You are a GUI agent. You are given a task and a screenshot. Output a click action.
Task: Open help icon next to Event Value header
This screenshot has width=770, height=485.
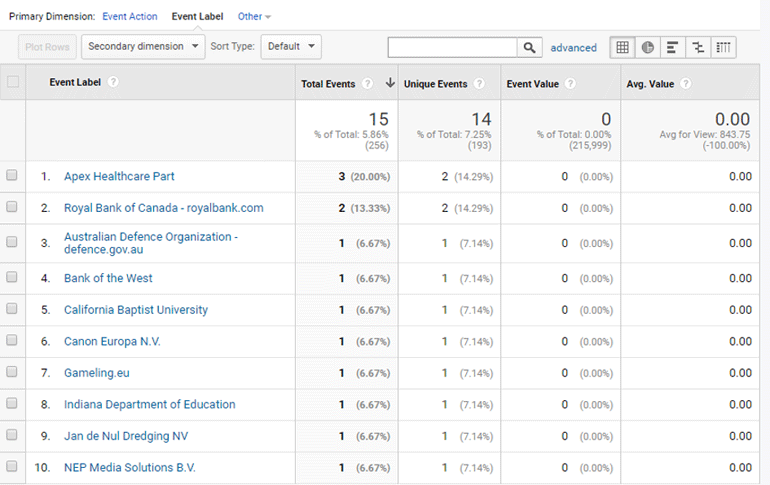(570, 84)
